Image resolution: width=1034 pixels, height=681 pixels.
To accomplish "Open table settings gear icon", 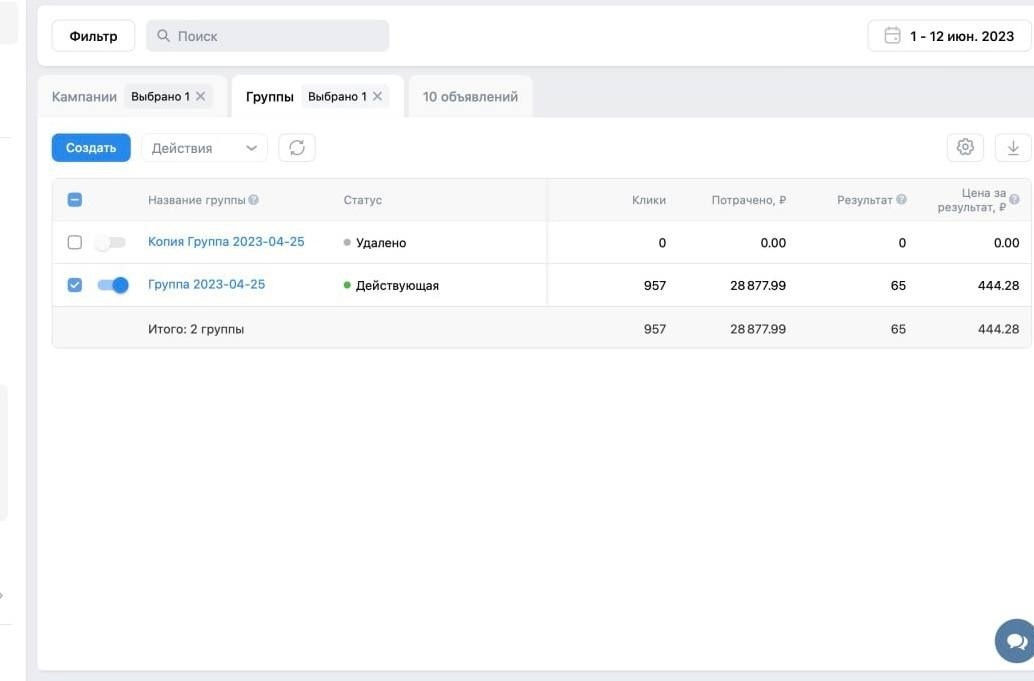I will pos(965,147).
